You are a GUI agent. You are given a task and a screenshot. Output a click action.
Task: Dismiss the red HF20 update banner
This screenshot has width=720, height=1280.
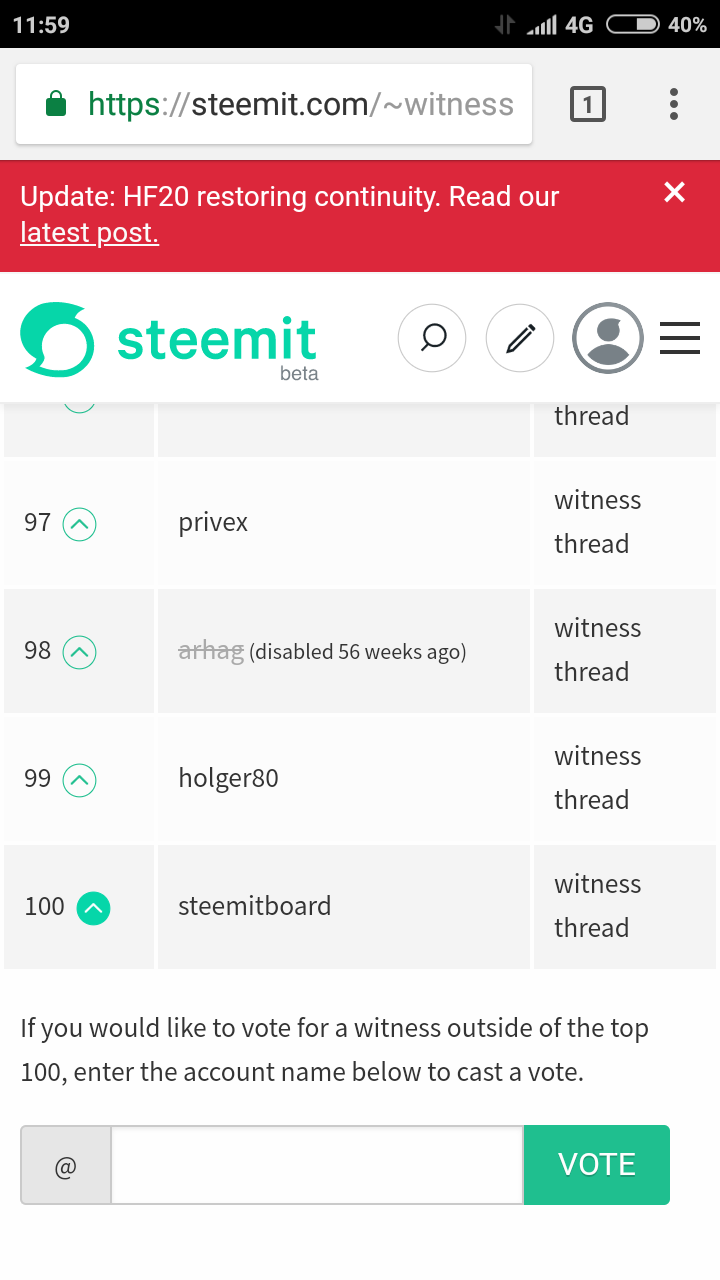[675, 192]
